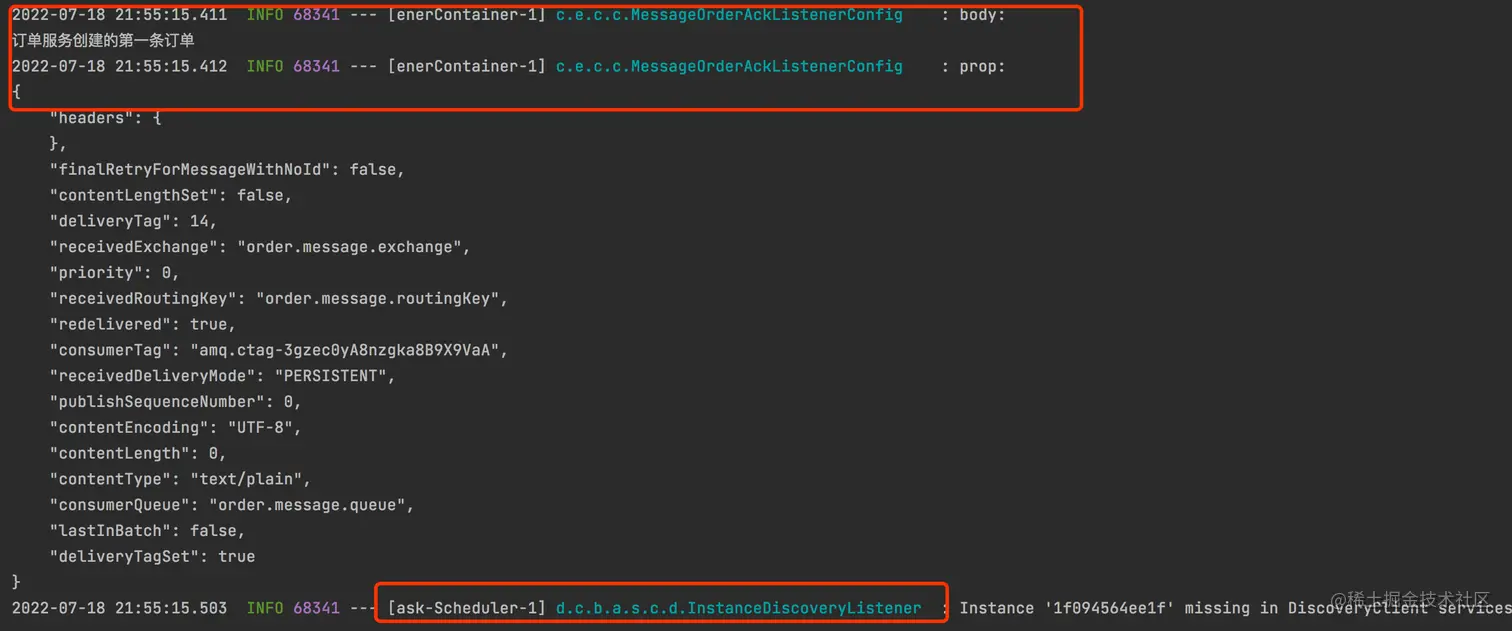Screen dimensions: 1512x631
Task: Click the "contentEncoding": "UTF-8" line
Action: click(176, 428)
